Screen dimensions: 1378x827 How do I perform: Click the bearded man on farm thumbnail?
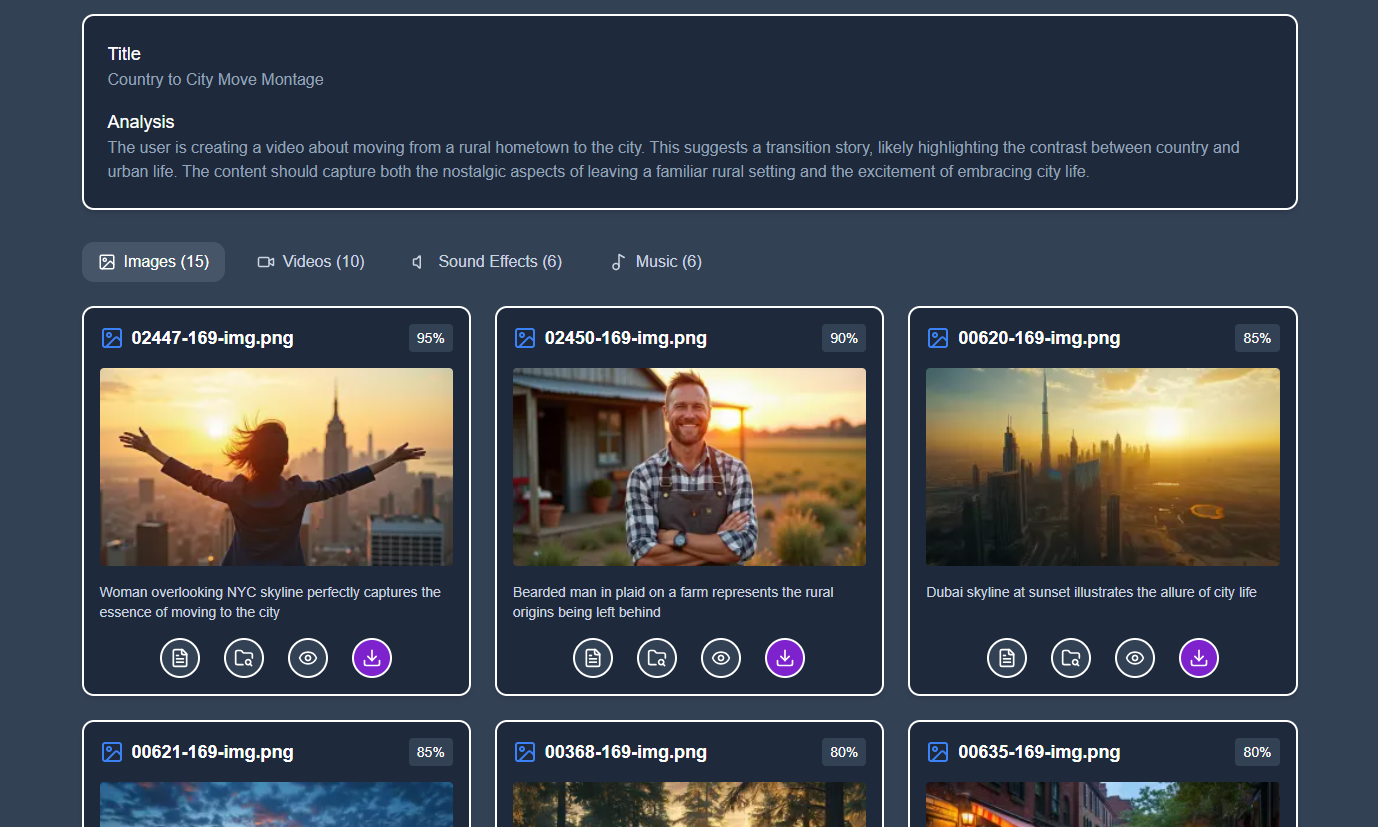[689, 467]
